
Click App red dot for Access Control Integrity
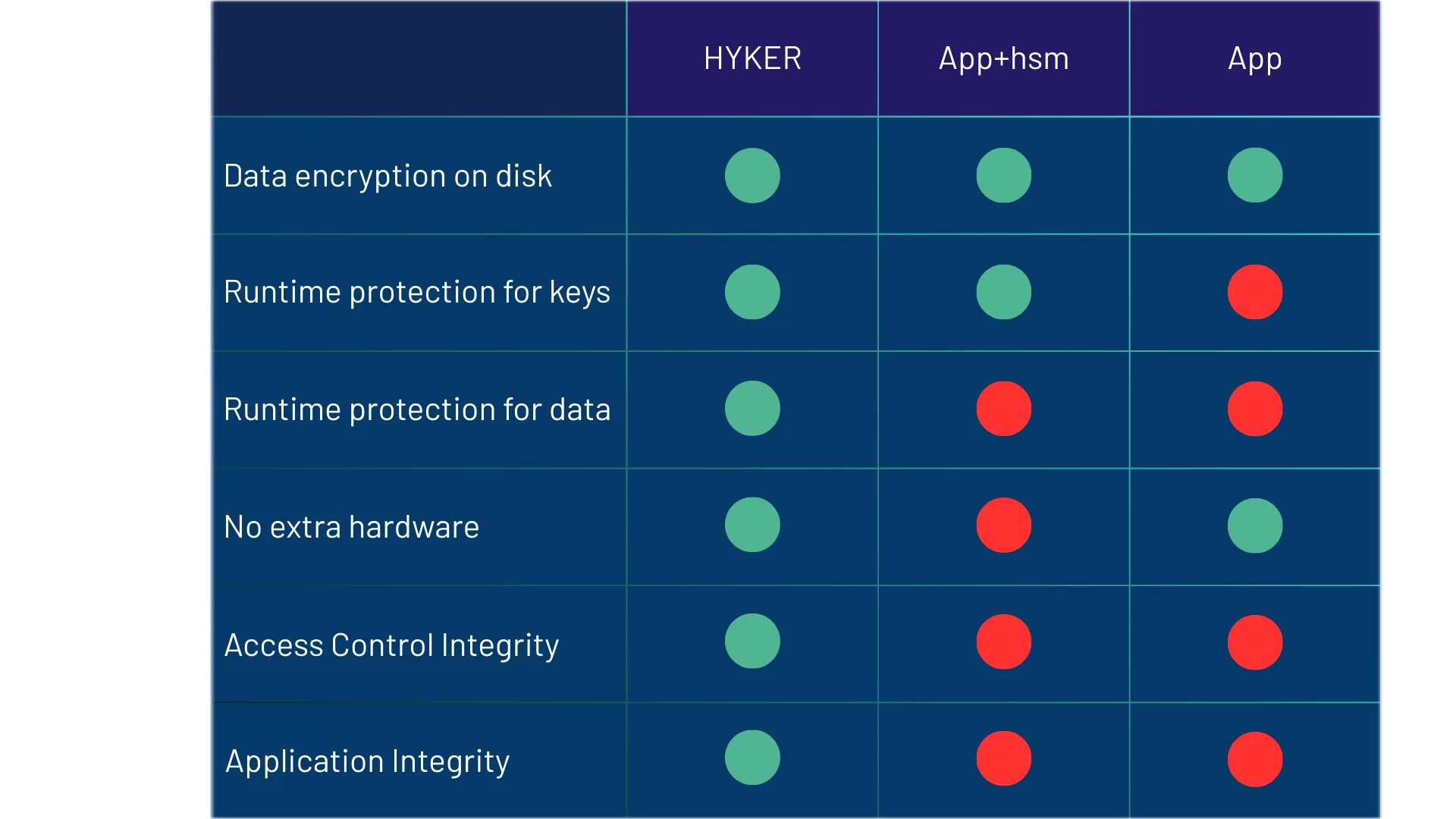(x=1255, y=642)
